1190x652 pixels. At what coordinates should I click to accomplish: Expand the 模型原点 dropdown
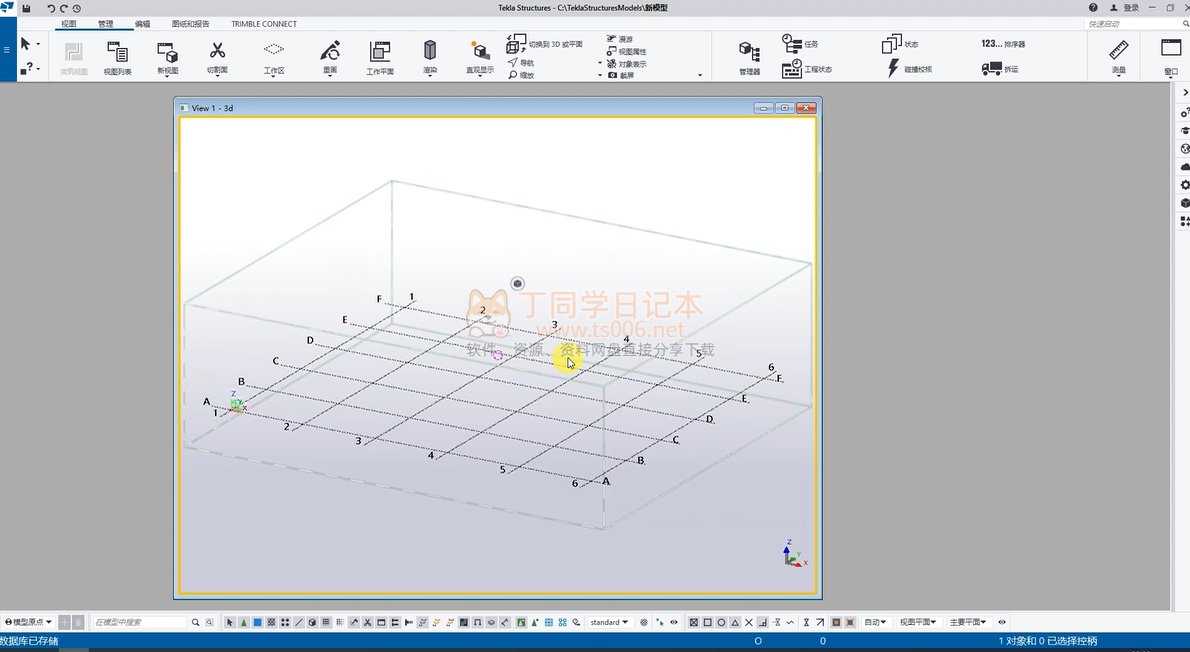28,622
